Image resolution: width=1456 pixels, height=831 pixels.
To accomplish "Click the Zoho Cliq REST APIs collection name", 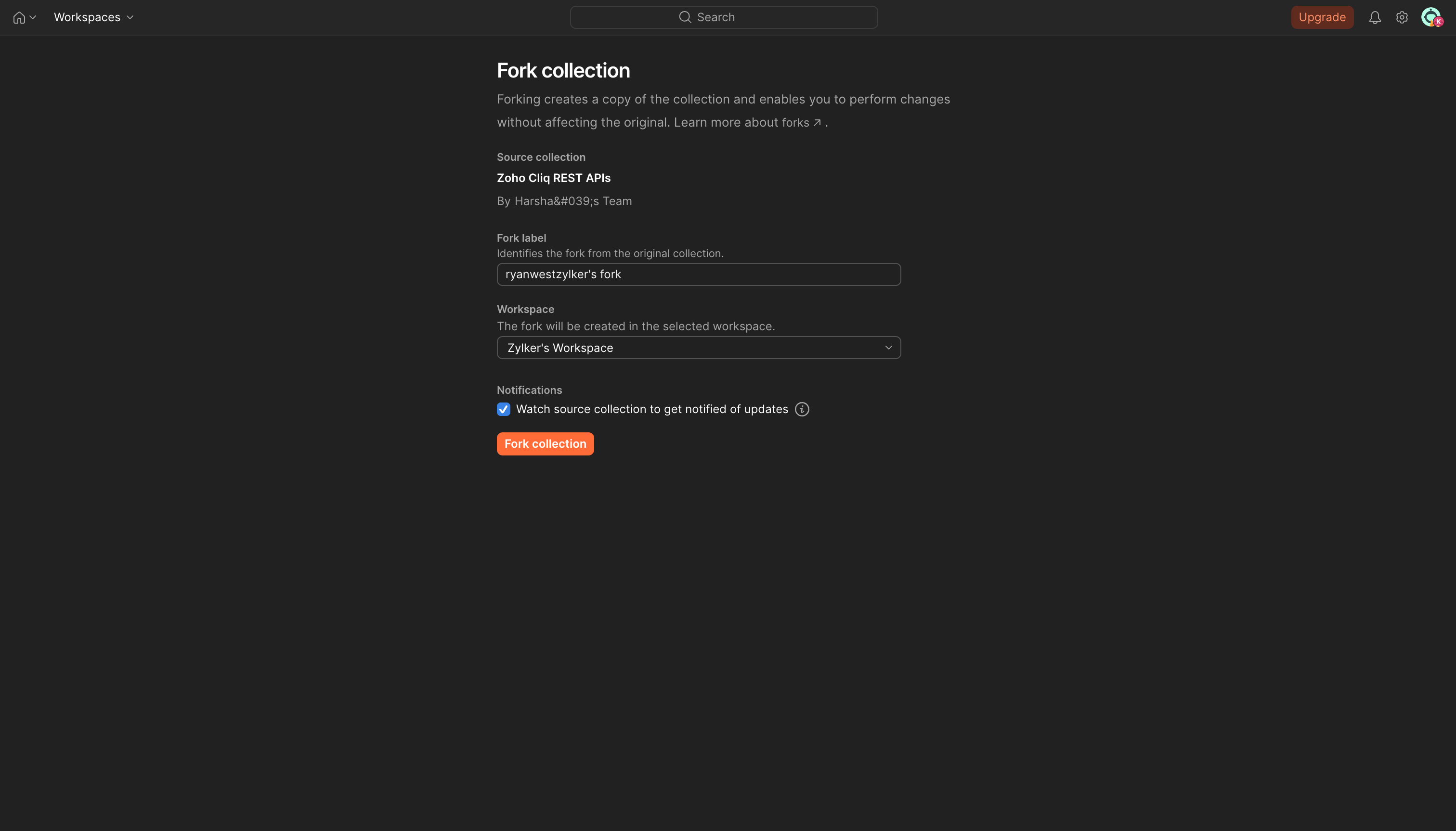I will (554, 178).
